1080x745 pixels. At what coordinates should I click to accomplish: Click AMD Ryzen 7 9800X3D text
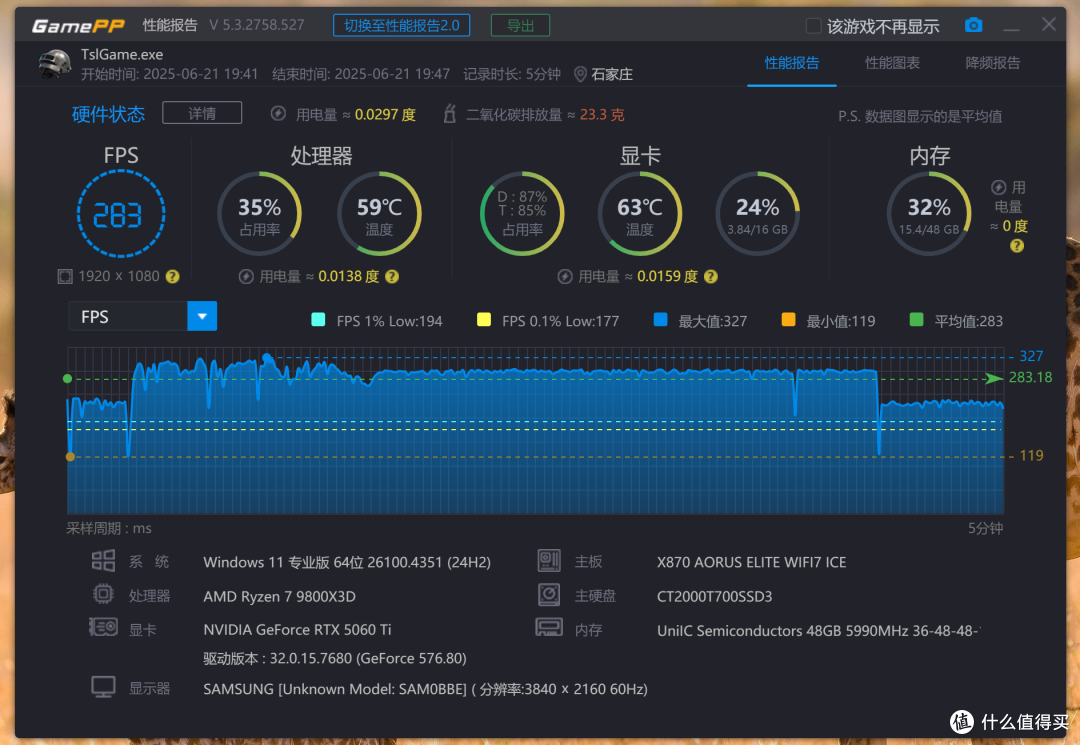click(280, 596)
